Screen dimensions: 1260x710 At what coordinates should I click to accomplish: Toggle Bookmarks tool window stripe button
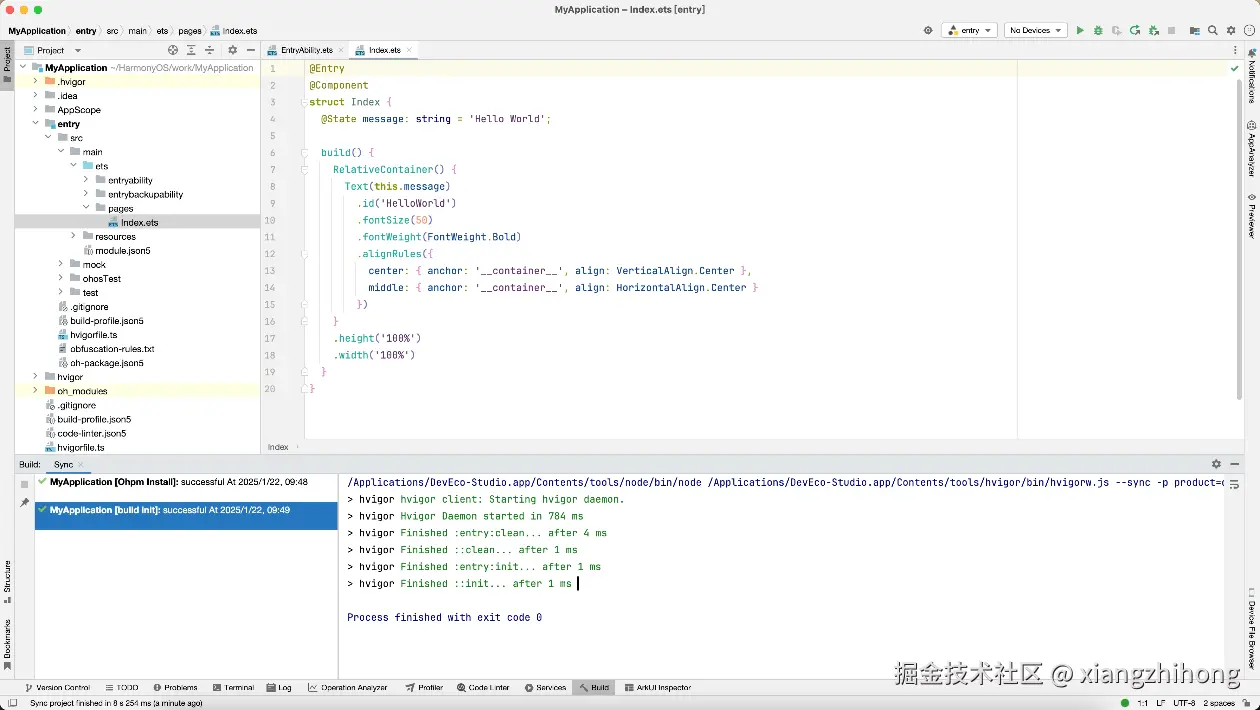tap(7, 645)
